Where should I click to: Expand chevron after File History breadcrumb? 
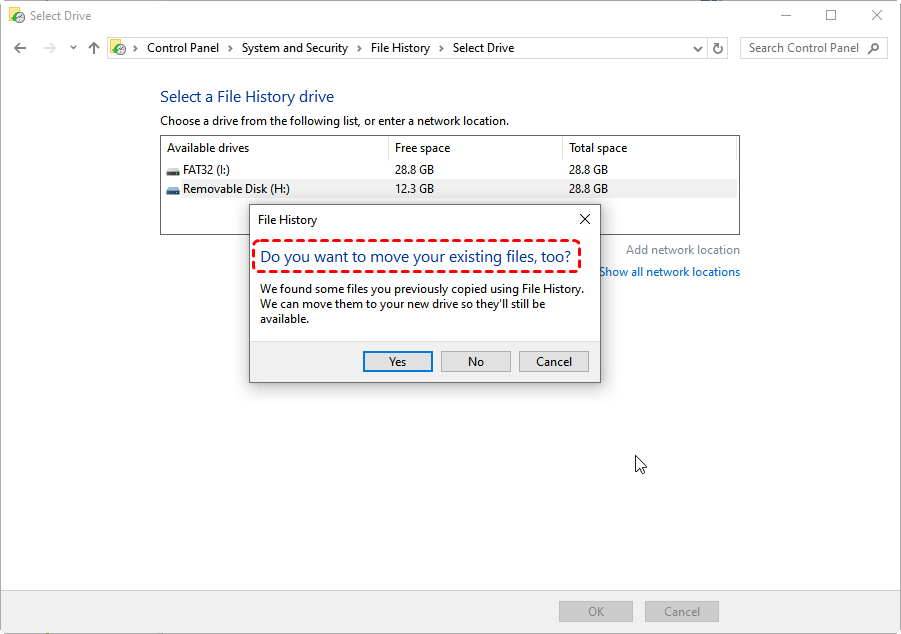(441, 48)
